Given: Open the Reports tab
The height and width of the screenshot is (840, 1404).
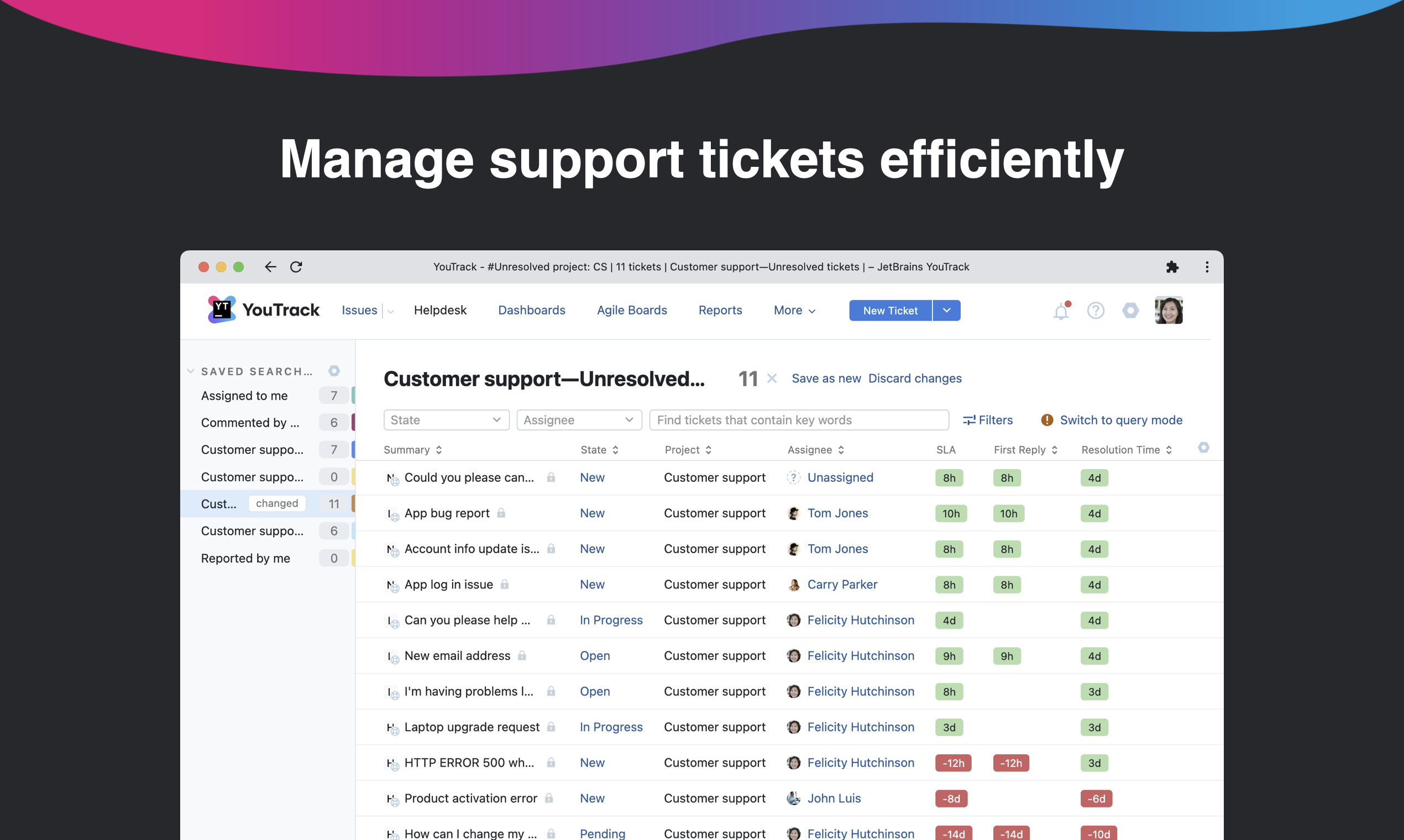Looking at the screenshot, I should [x=720, y=310].
